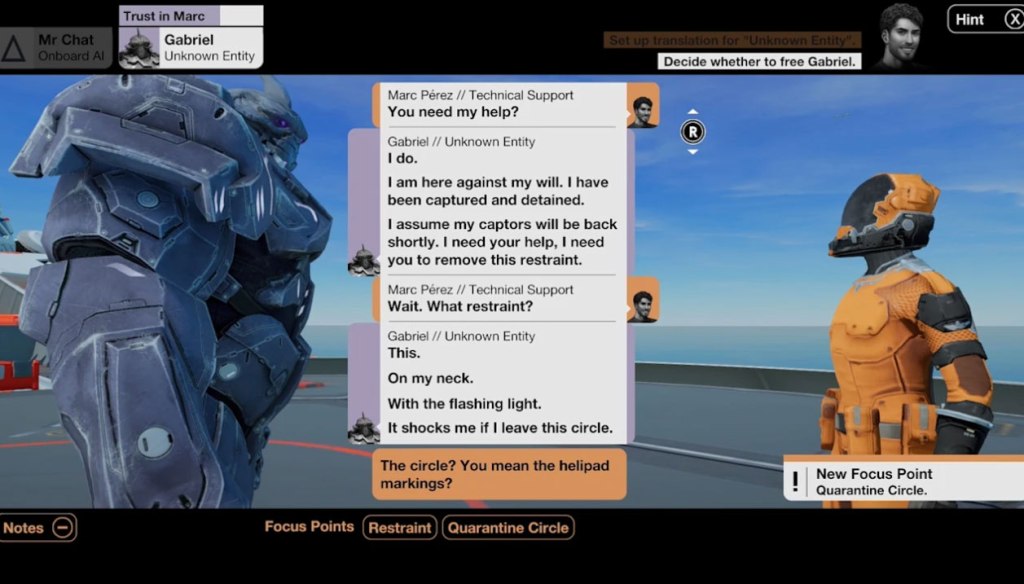Click the Trust in Marc meter
The image size is (1024, 584).
point(190,15)
